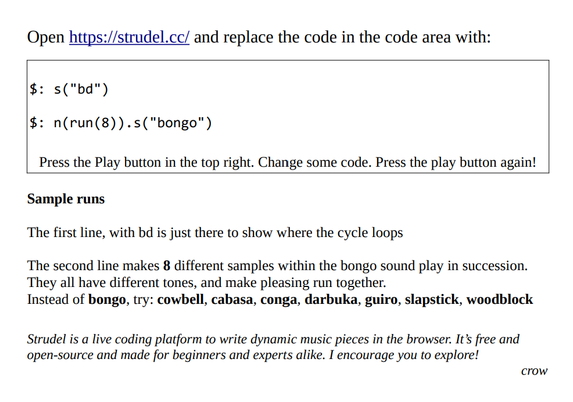
Task: Click the 'They all have different tones' sentence
Action: click(x=206, y=283)
